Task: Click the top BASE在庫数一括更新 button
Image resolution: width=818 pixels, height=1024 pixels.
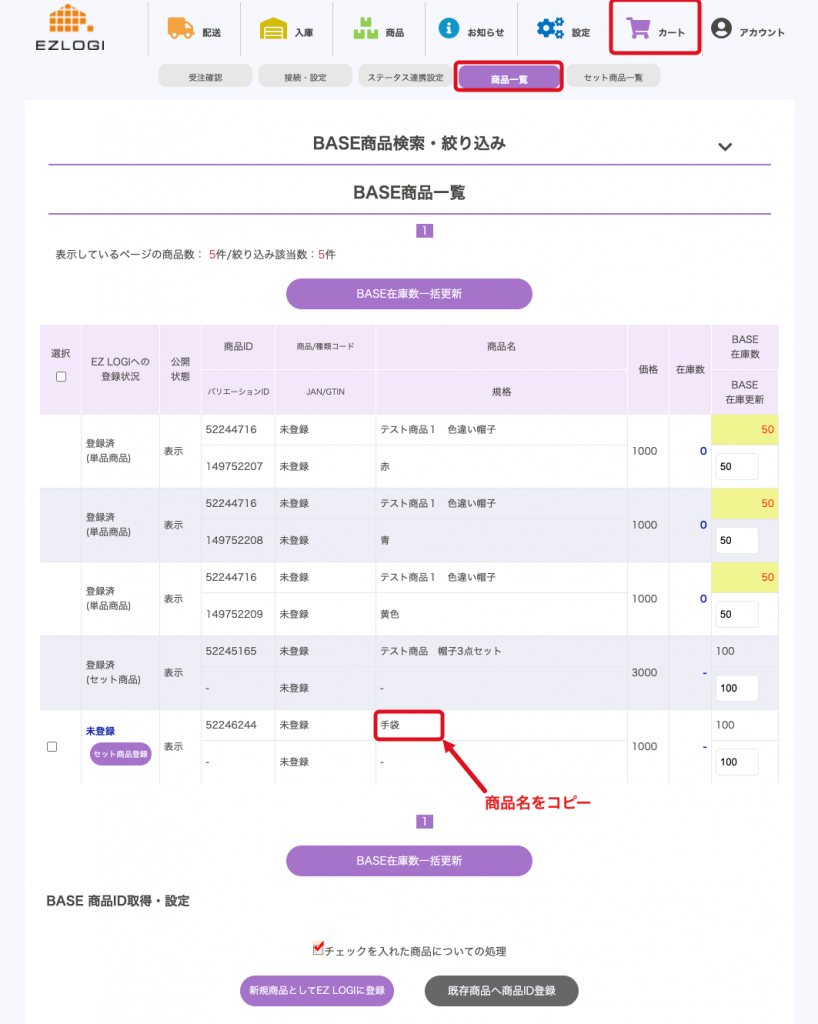Action: (x=409, y=294)
